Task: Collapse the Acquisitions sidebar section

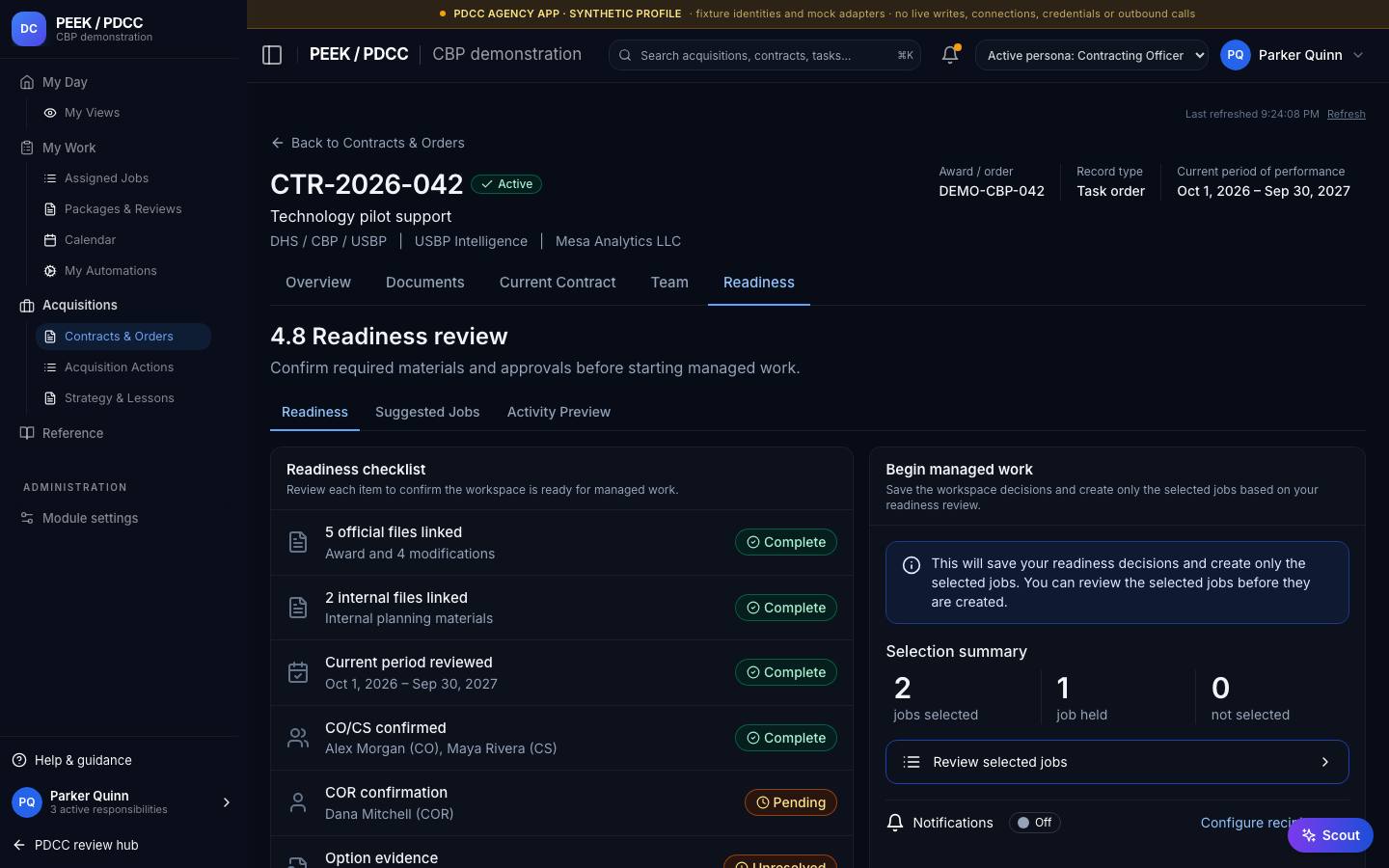Action: point(79,305)
